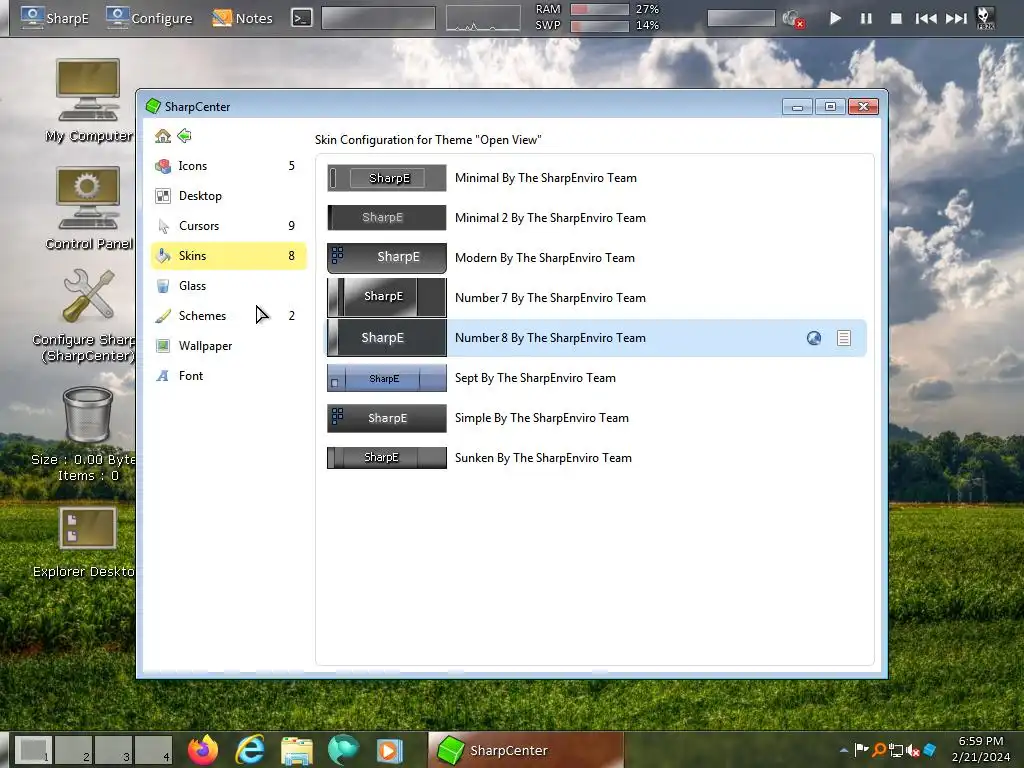The width and height of the screenshot is (1024, 768).
Task: Click the CPU graph in the top bar
Action: tap(483, 18)
